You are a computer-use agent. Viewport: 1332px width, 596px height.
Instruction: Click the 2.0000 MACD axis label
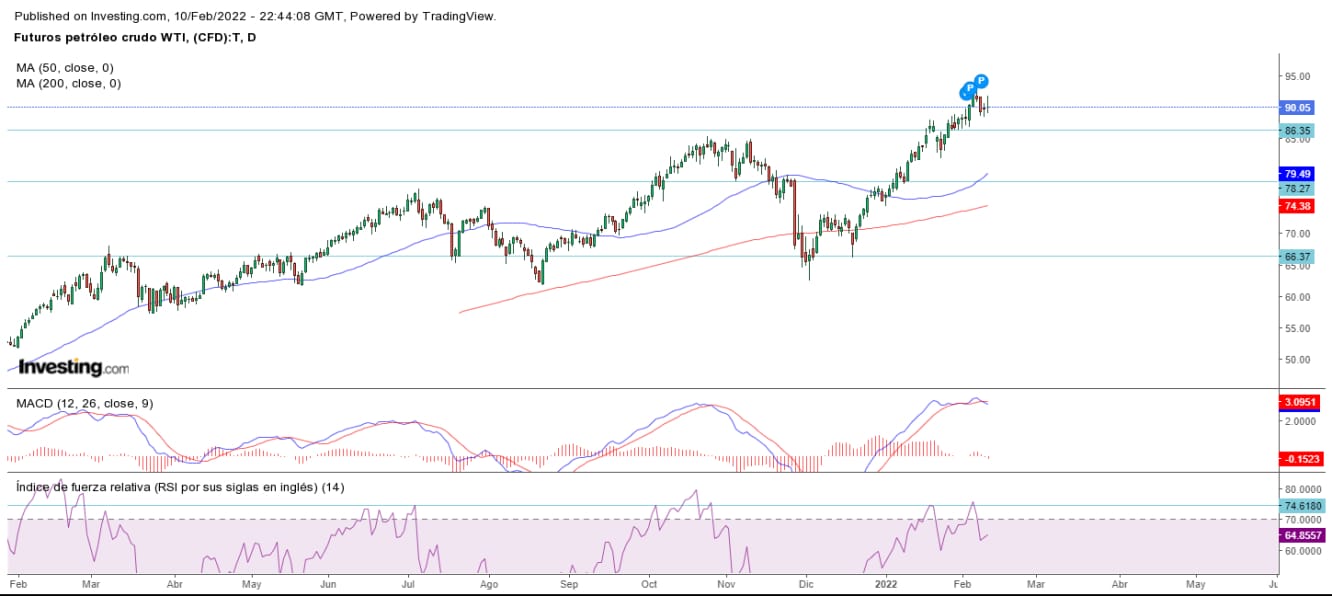(1301, 421)
